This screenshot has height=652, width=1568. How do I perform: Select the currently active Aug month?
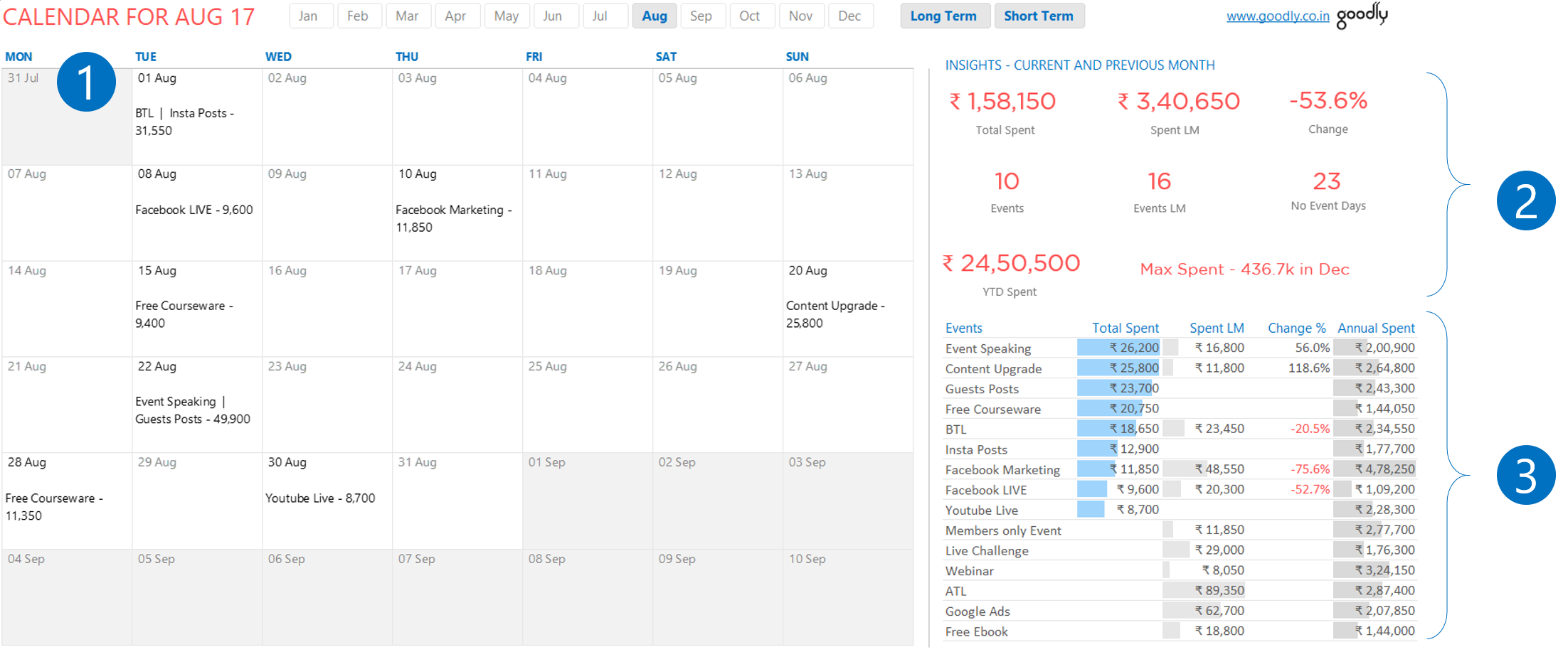pos(654,15)
